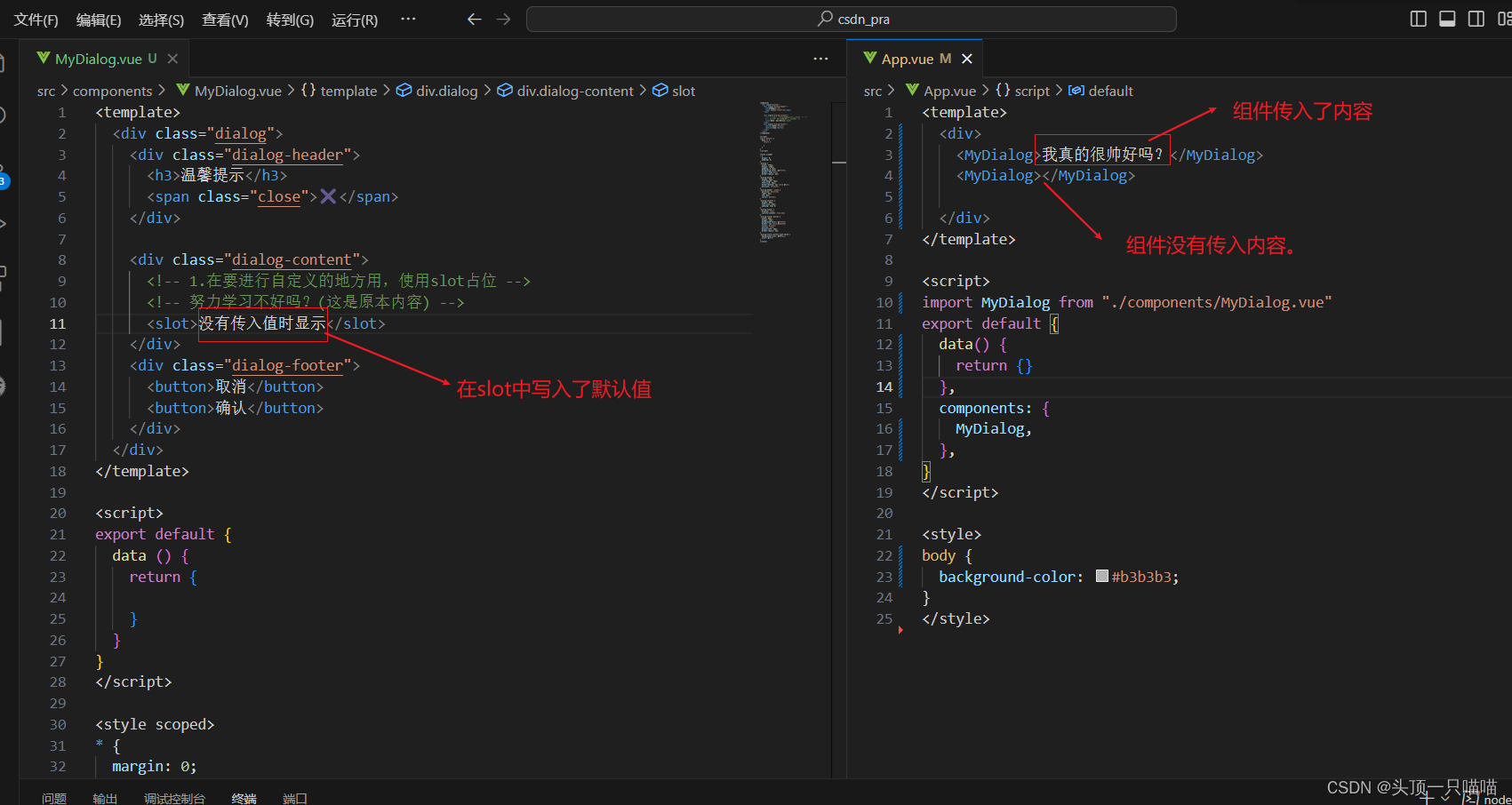Click the span class="close" code line
This screenshot has height=805, width=1512.
[272, 196]
